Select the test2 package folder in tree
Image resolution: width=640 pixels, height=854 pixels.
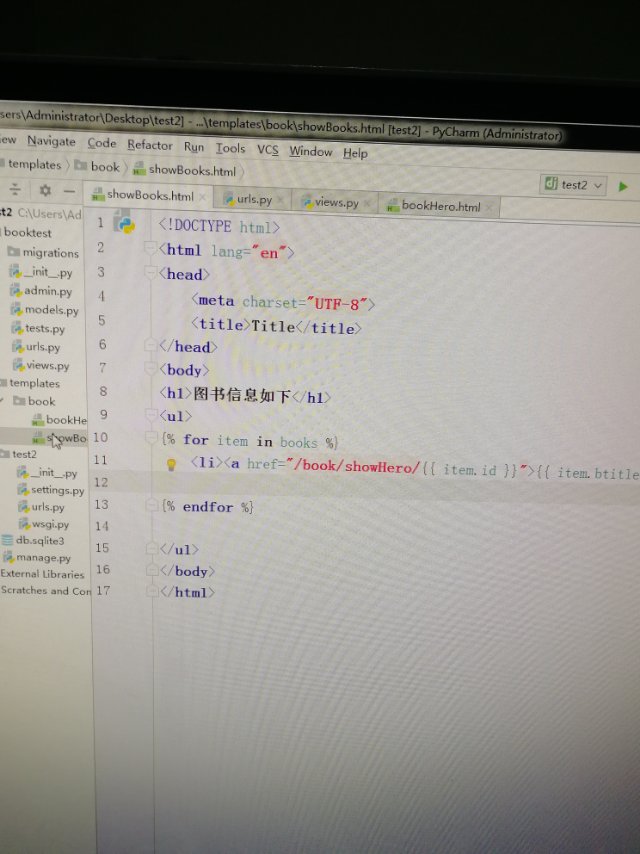(x=21, y=454)
